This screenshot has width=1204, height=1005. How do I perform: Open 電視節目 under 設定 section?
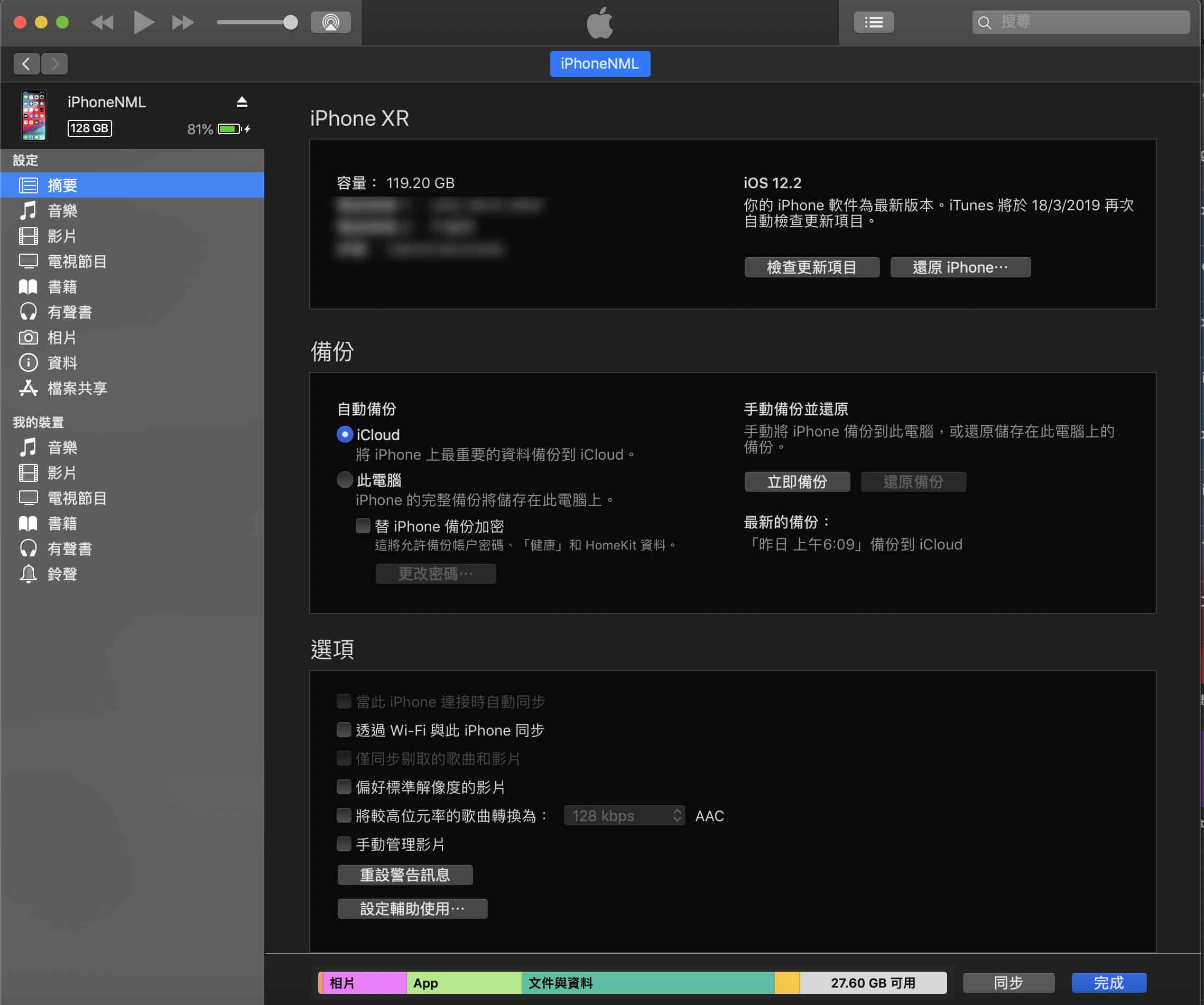(132, 262)
